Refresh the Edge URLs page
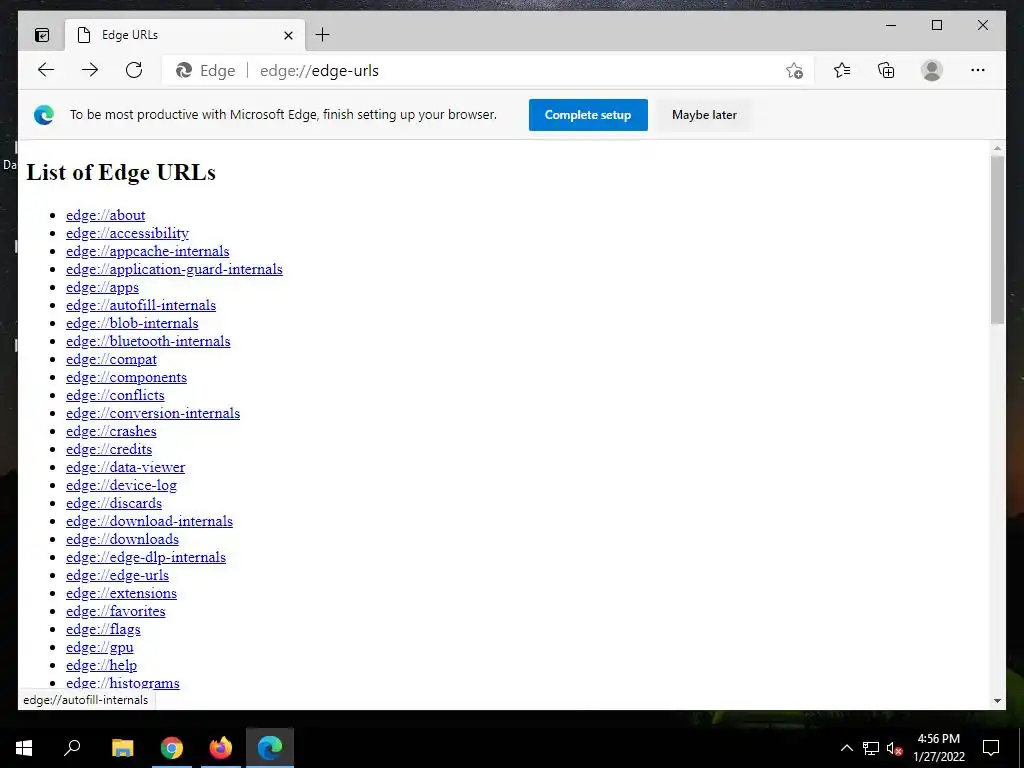 pos(134,70)
